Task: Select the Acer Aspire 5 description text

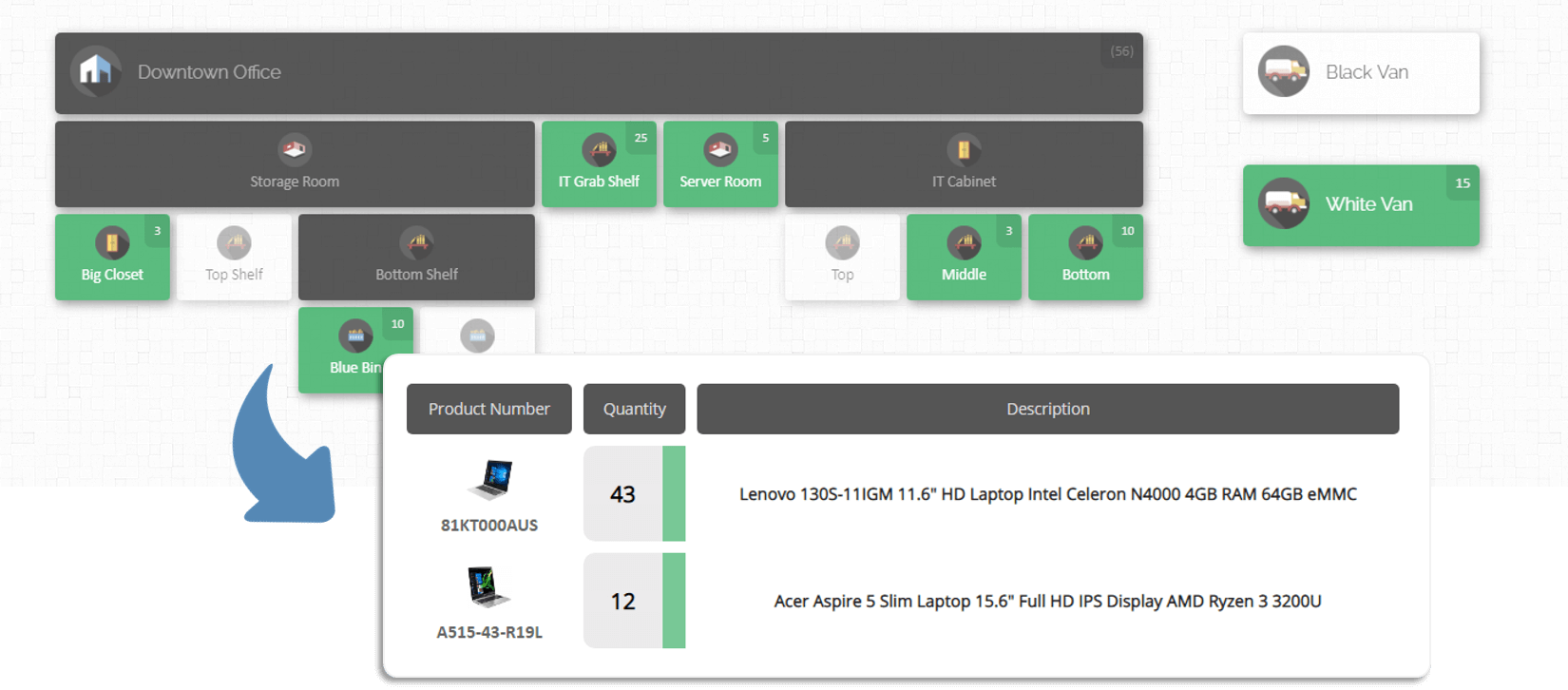Action: pos(1048,602)
